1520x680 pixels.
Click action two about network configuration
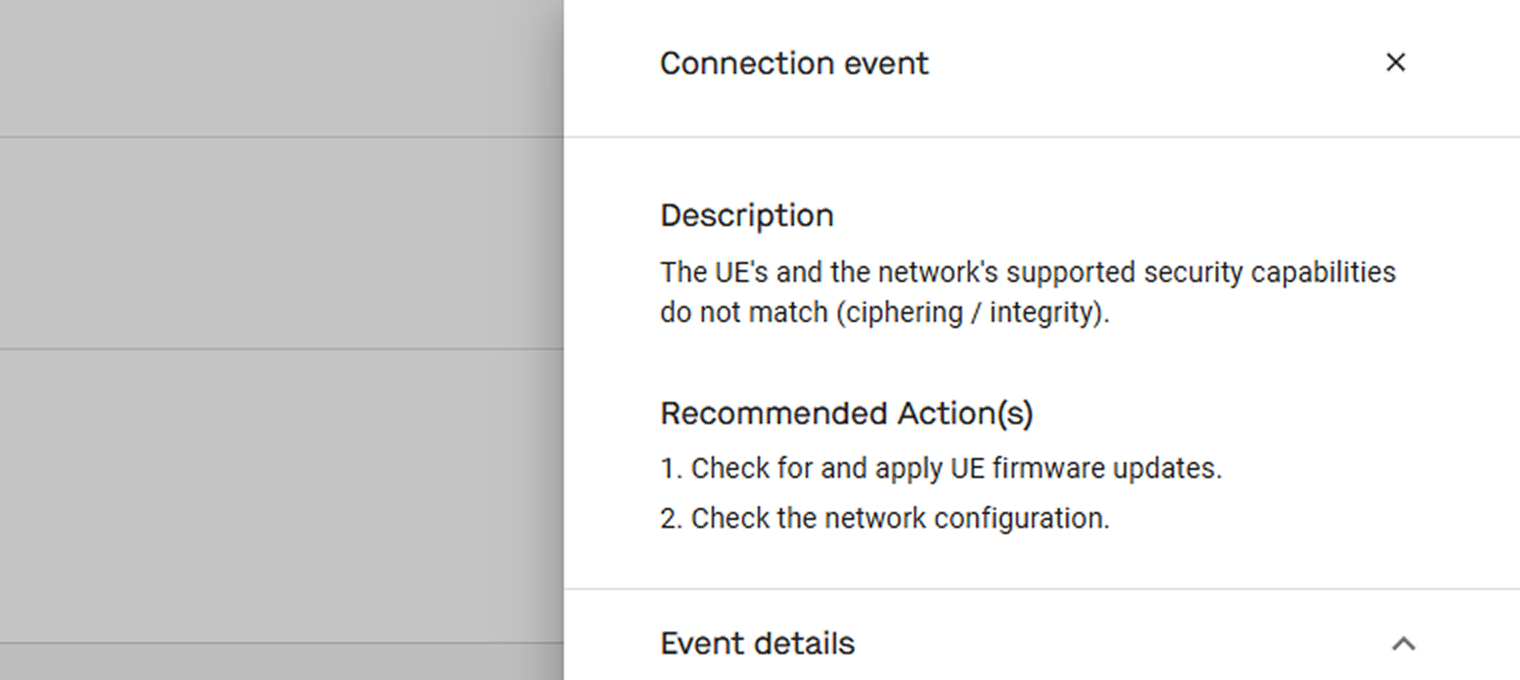(885, 518)
